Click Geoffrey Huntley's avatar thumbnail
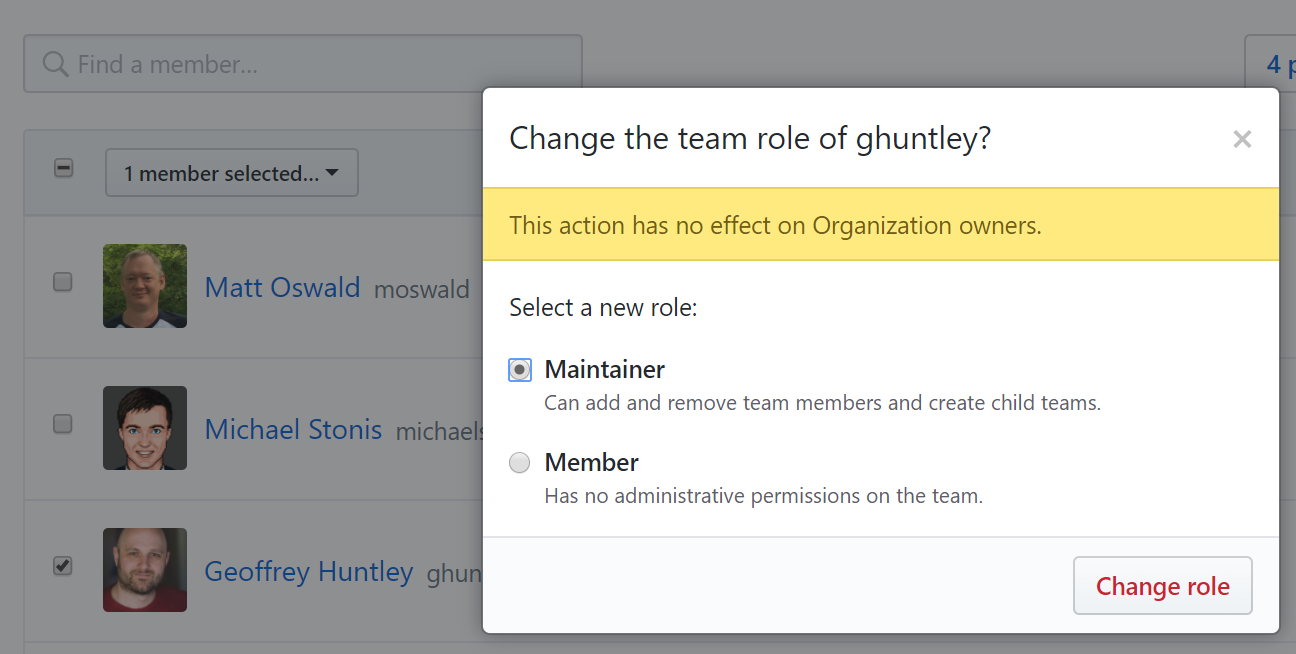Screen dimensions: 1296x654 (x=144, y=570)
